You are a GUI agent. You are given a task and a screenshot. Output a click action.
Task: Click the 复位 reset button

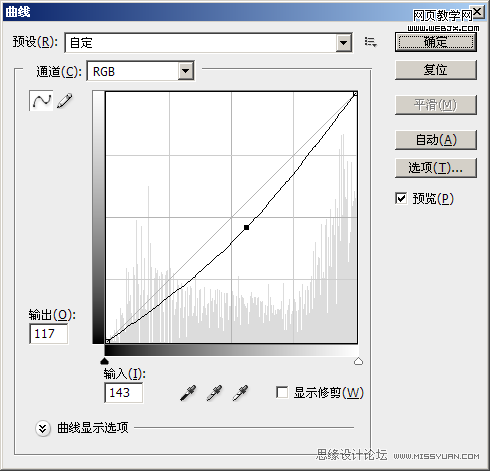(436, 70)
